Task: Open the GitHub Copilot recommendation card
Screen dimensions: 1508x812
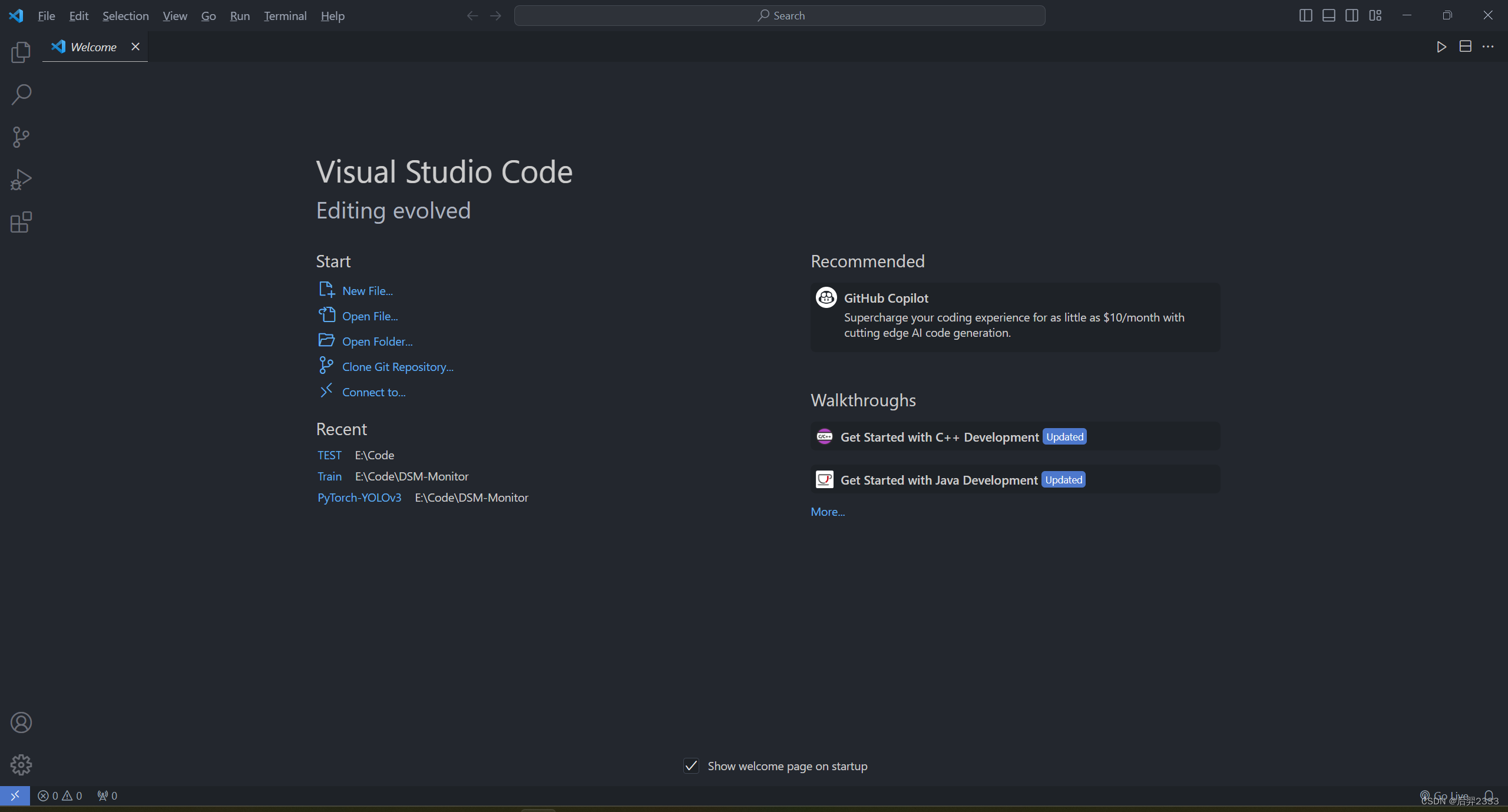Action: click(x=1016, y=317)
